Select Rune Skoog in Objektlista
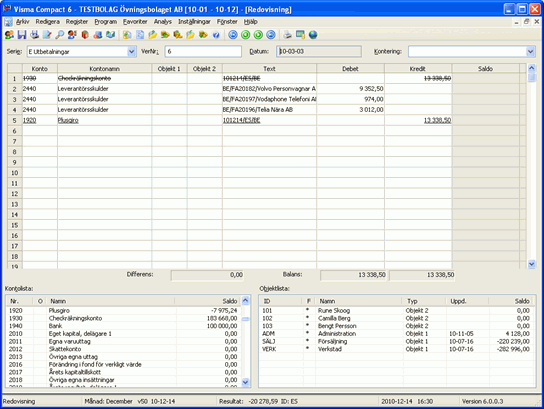The image size is (544, 409). point(397,310)
